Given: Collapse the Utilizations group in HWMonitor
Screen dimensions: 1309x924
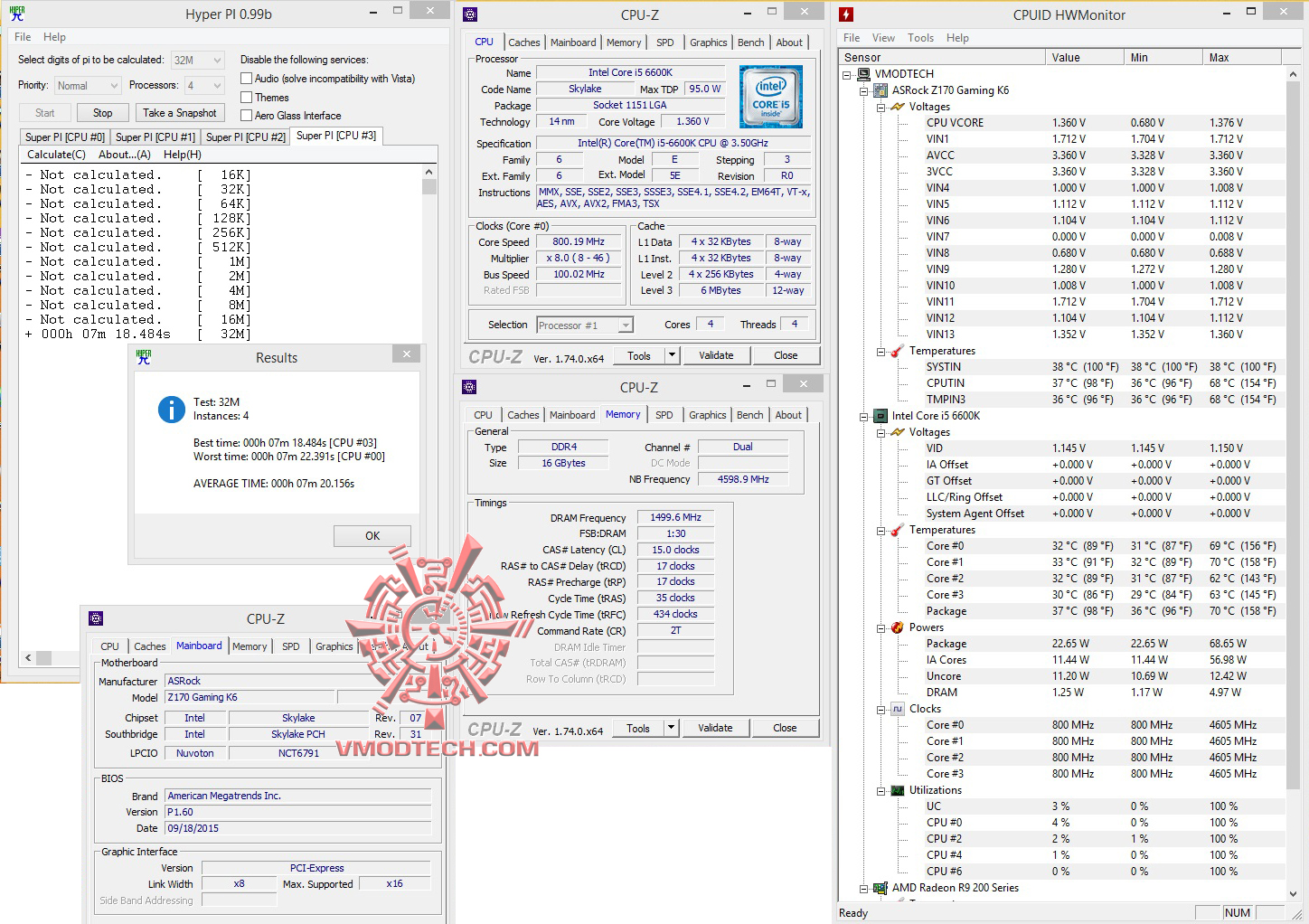Looking at the screenshot, I should 881,790.
